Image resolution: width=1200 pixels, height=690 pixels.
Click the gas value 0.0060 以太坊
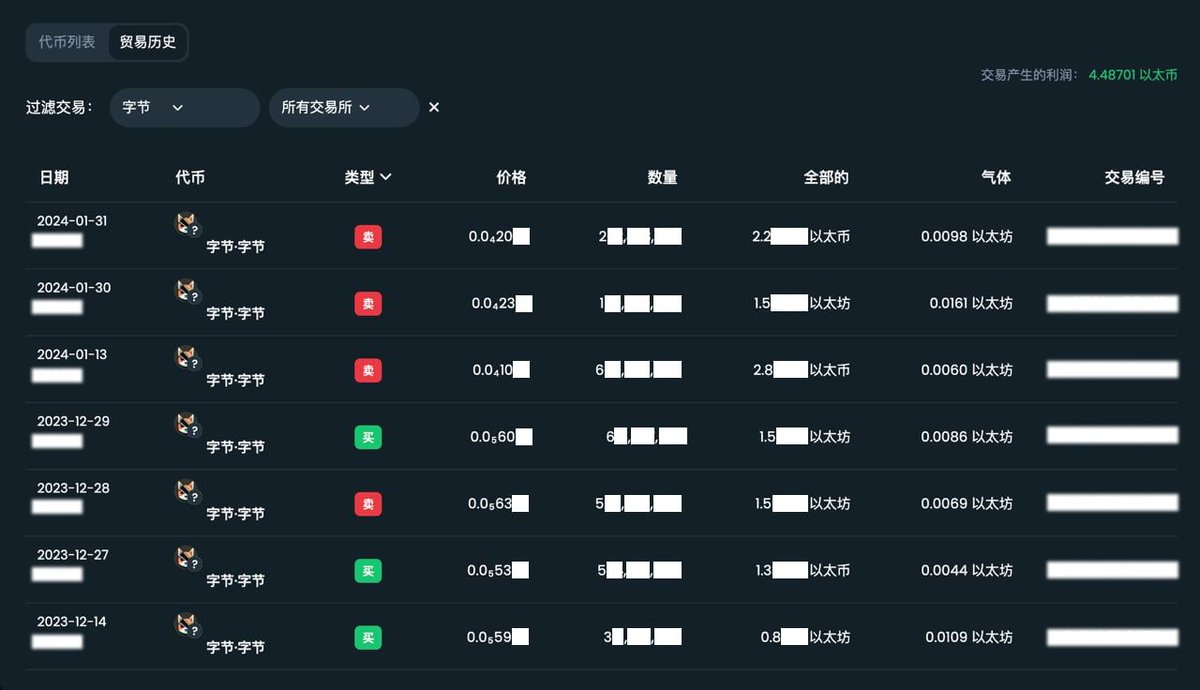pyautogui.click(x=967, y=370)
